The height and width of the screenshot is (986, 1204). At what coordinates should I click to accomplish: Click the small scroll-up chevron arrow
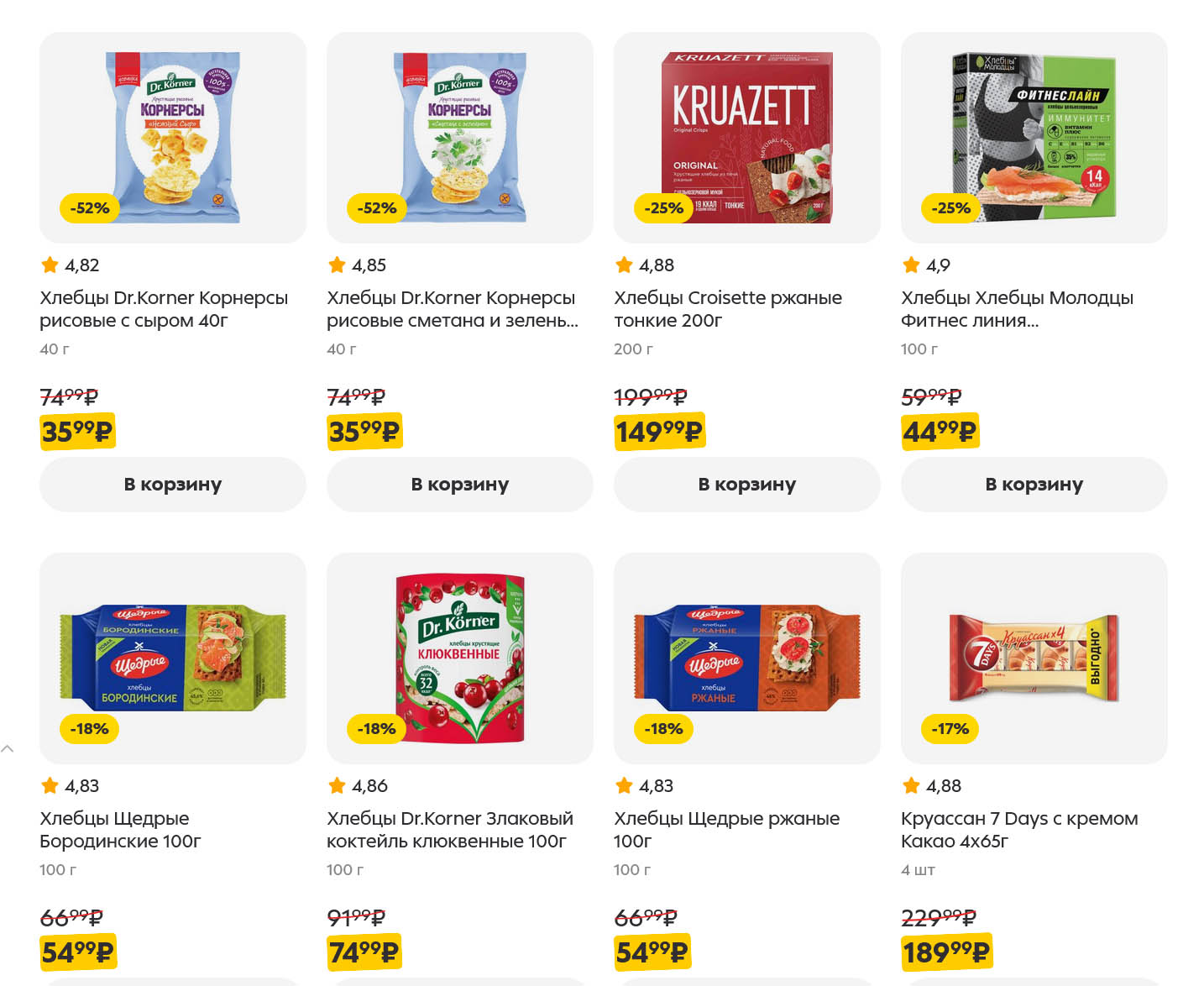(x=8, y=748)
